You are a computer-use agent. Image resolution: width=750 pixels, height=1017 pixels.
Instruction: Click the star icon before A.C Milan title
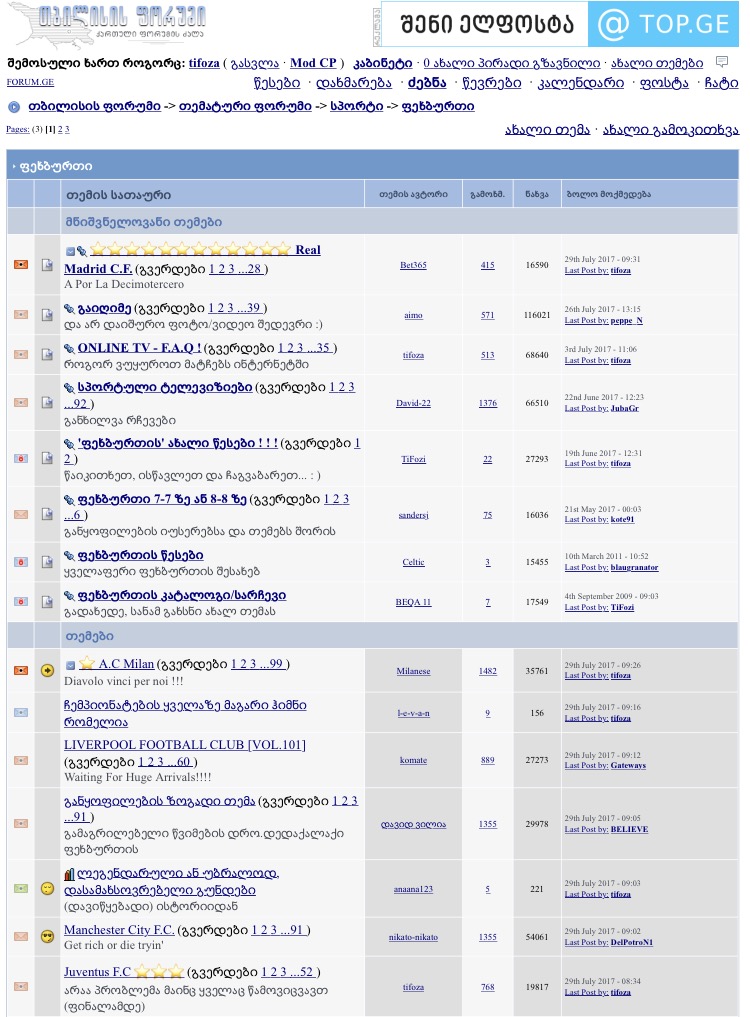tap(87, 664)
